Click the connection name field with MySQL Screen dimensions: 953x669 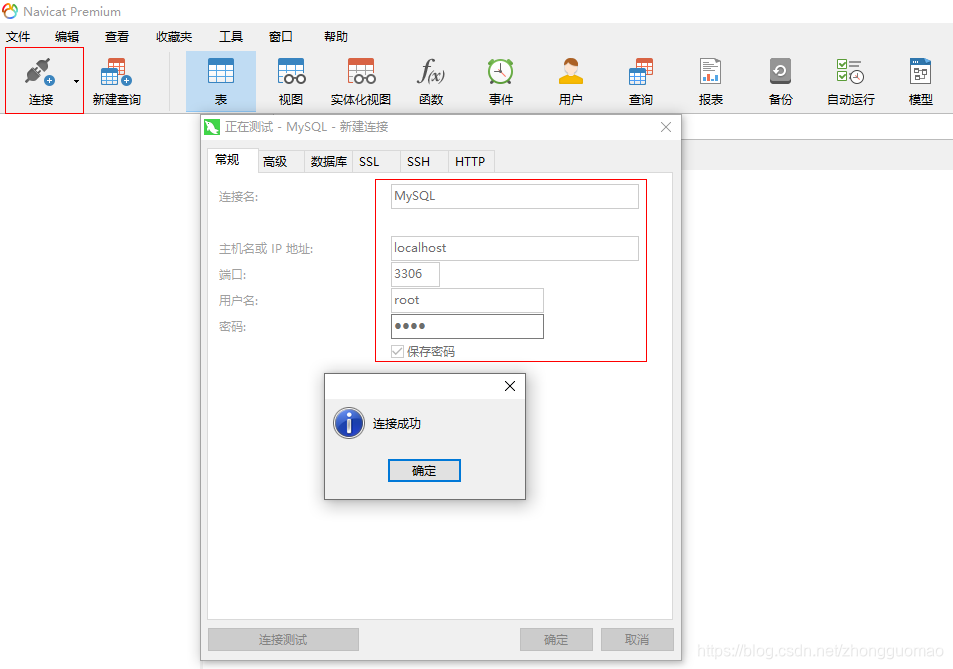pyautogui.click(x=515, y=196)
